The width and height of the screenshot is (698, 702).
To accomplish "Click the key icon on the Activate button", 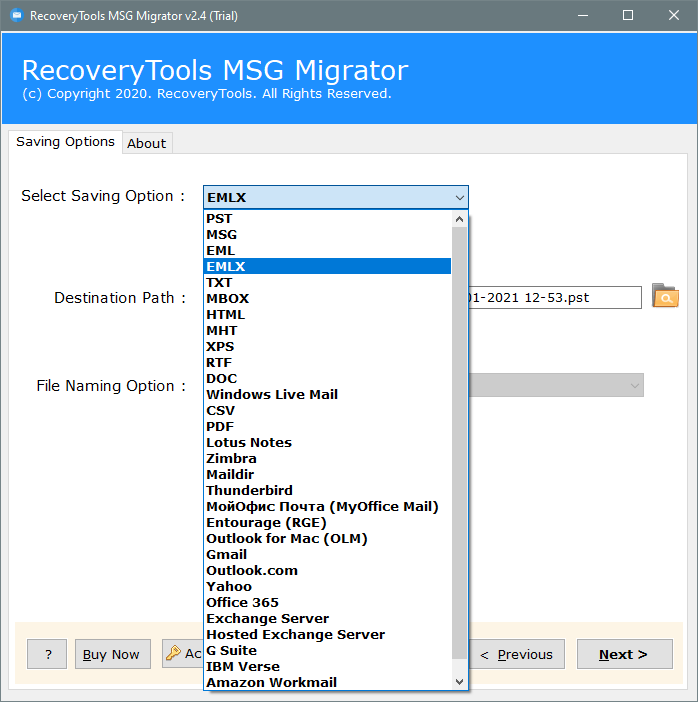I will click(173, 653).
